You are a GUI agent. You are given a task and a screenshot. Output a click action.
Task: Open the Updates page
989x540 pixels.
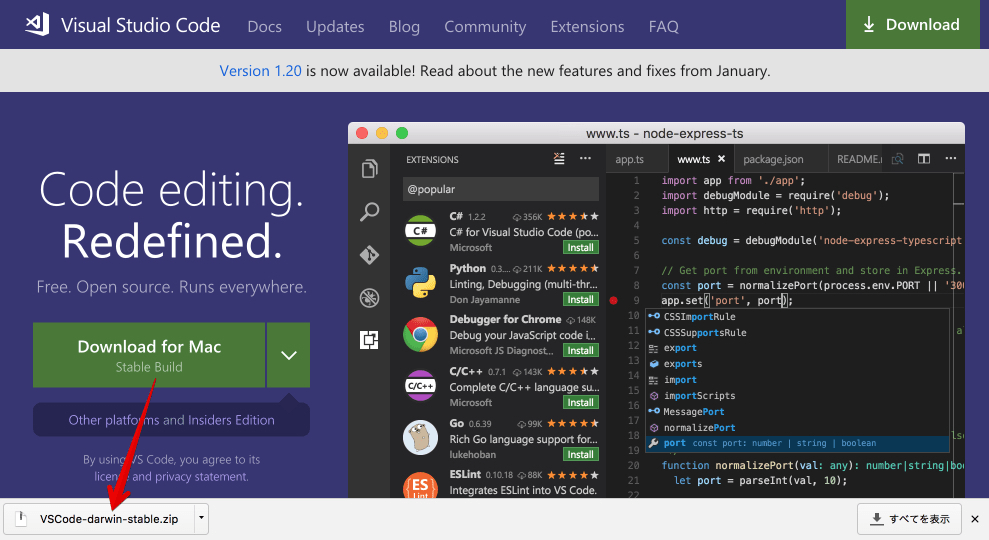coord(335,26)
